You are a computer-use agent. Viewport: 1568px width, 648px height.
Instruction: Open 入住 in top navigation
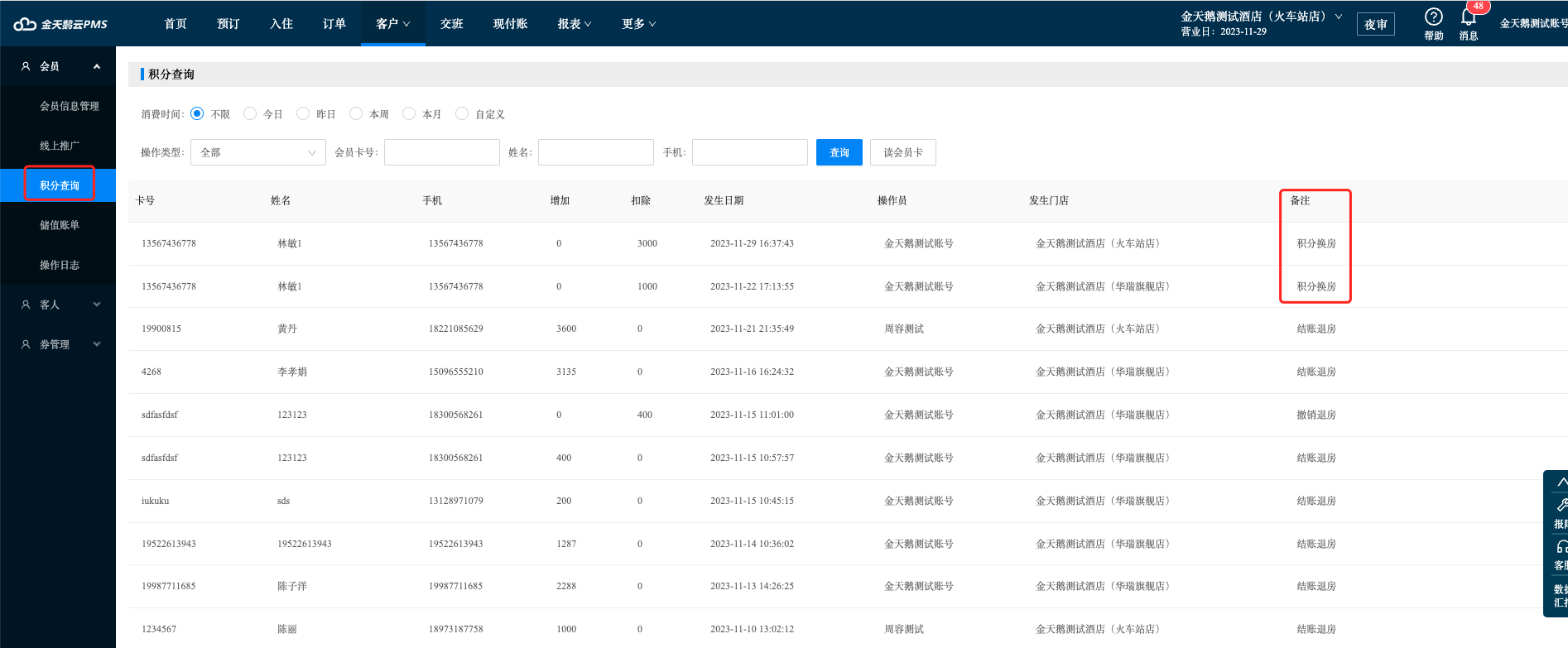(x=281, y=24)
